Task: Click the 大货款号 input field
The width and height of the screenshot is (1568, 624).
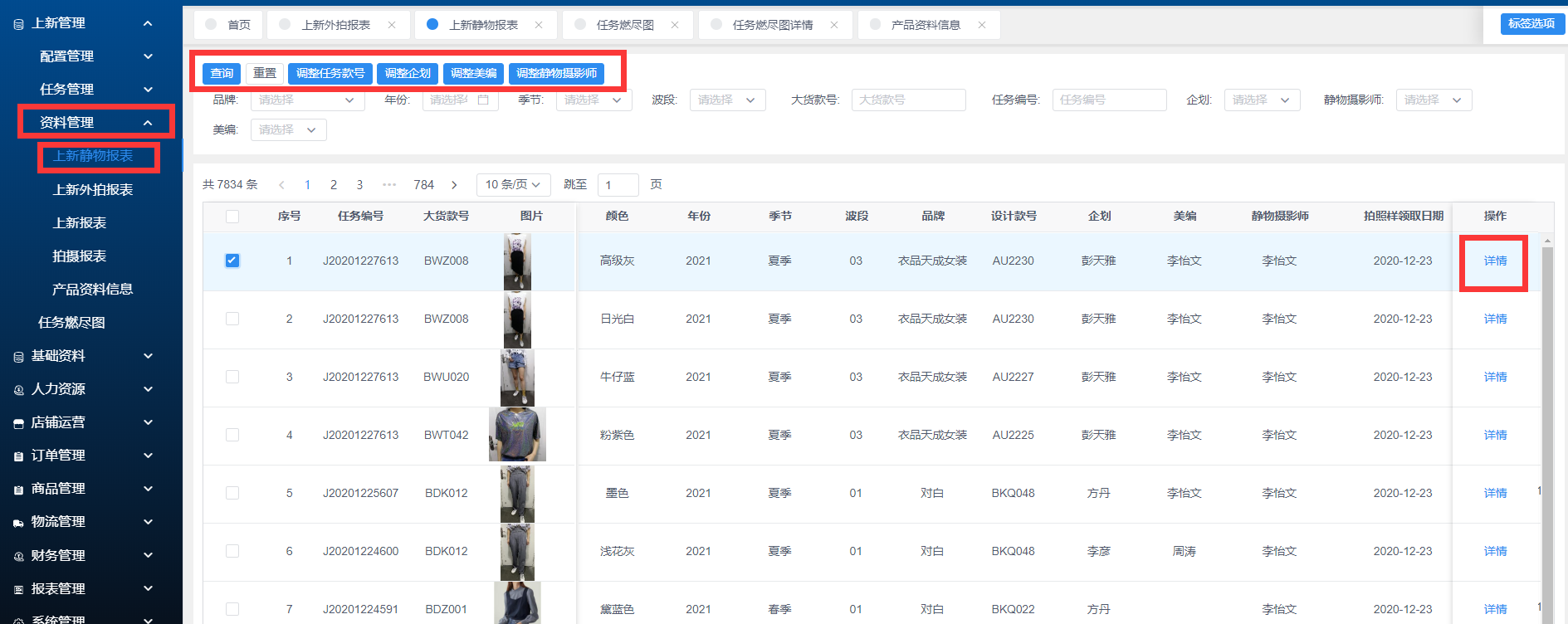Action: (908, 100)
